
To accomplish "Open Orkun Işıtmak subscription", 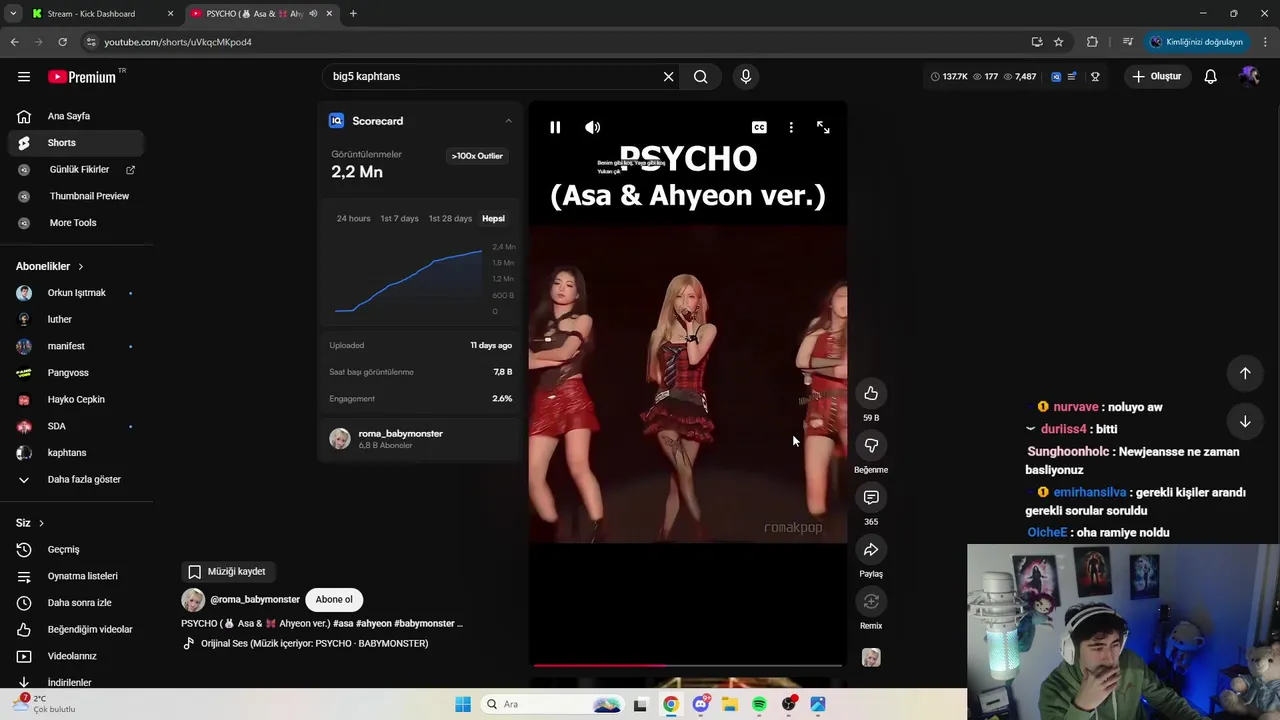I will point(76,293).
